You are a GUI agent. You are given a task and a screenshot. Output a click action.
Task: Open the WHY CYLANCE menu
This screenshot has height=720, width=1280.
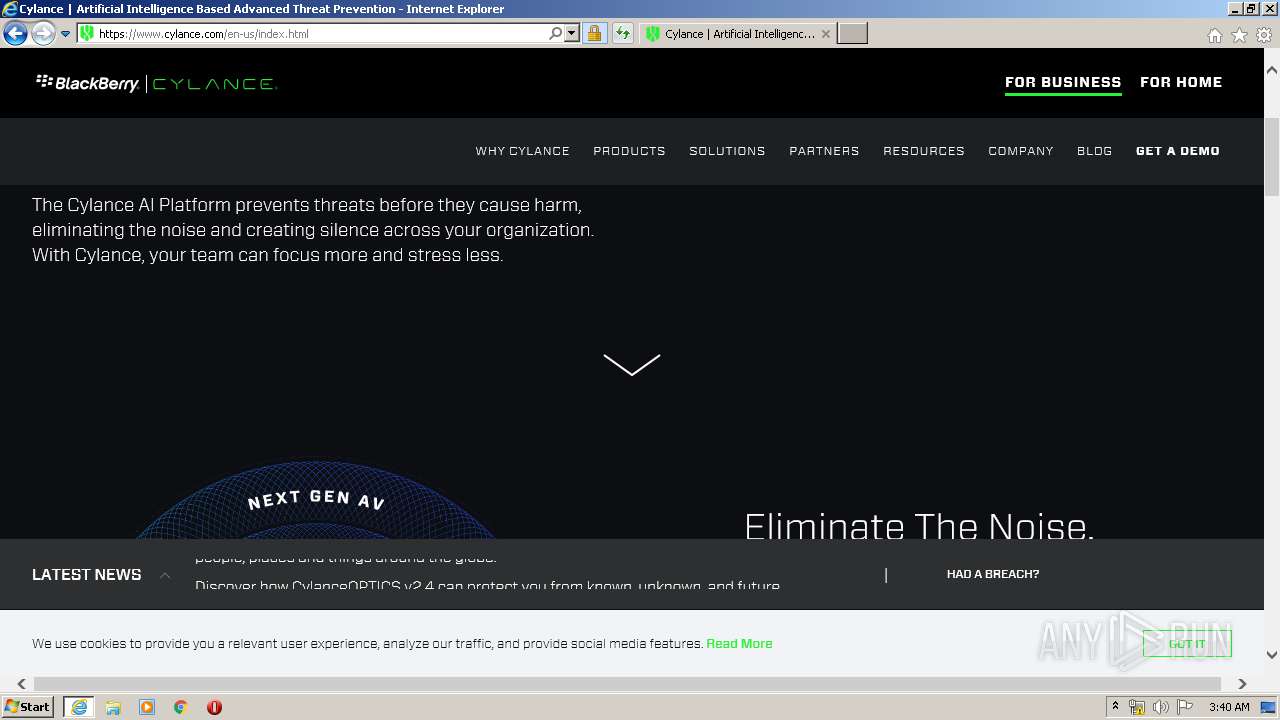point(522,151)
